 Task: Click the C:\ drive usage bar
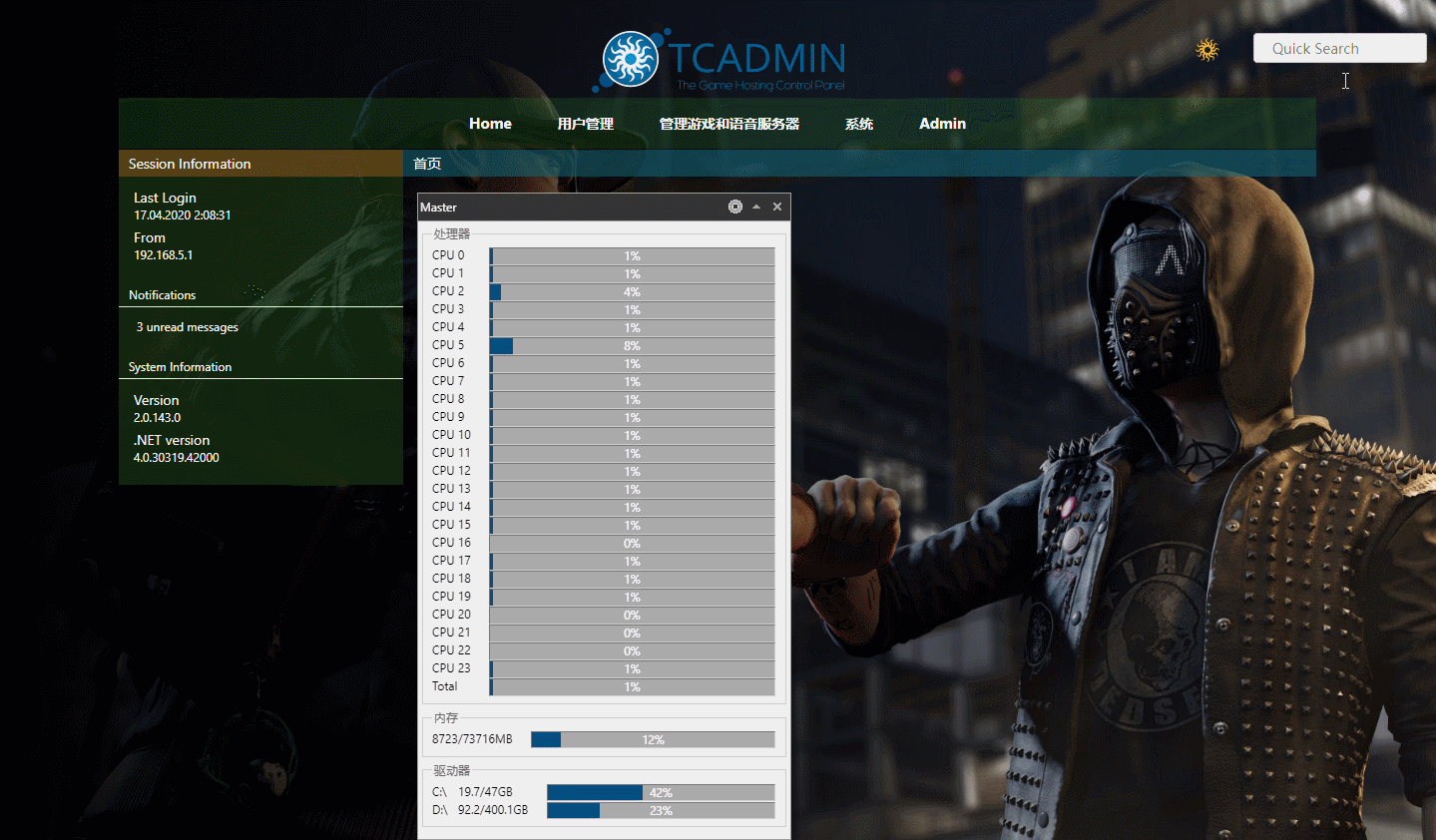(660, 792)
